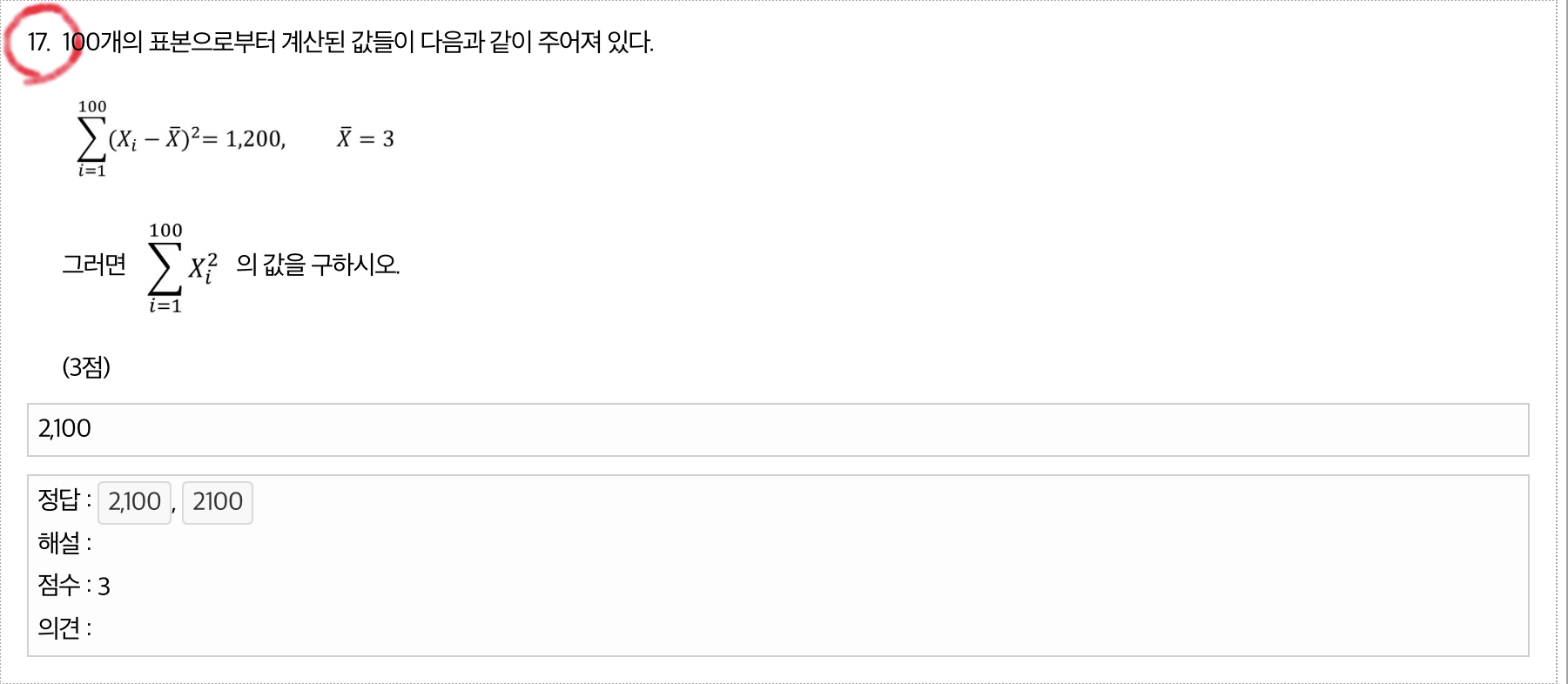Click the word "그러면" before the second formula

pos(94,265)
